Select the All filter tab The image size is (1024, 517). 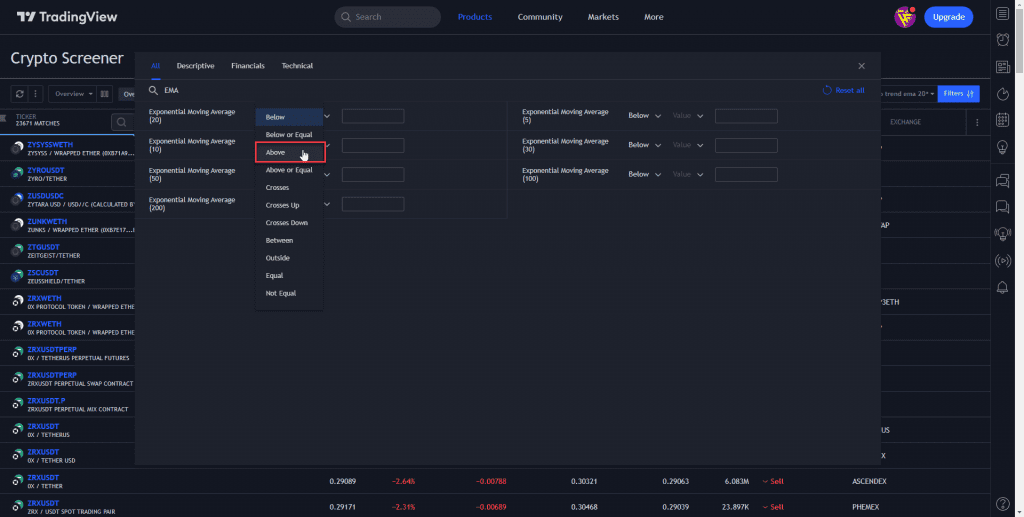point(155,66)
